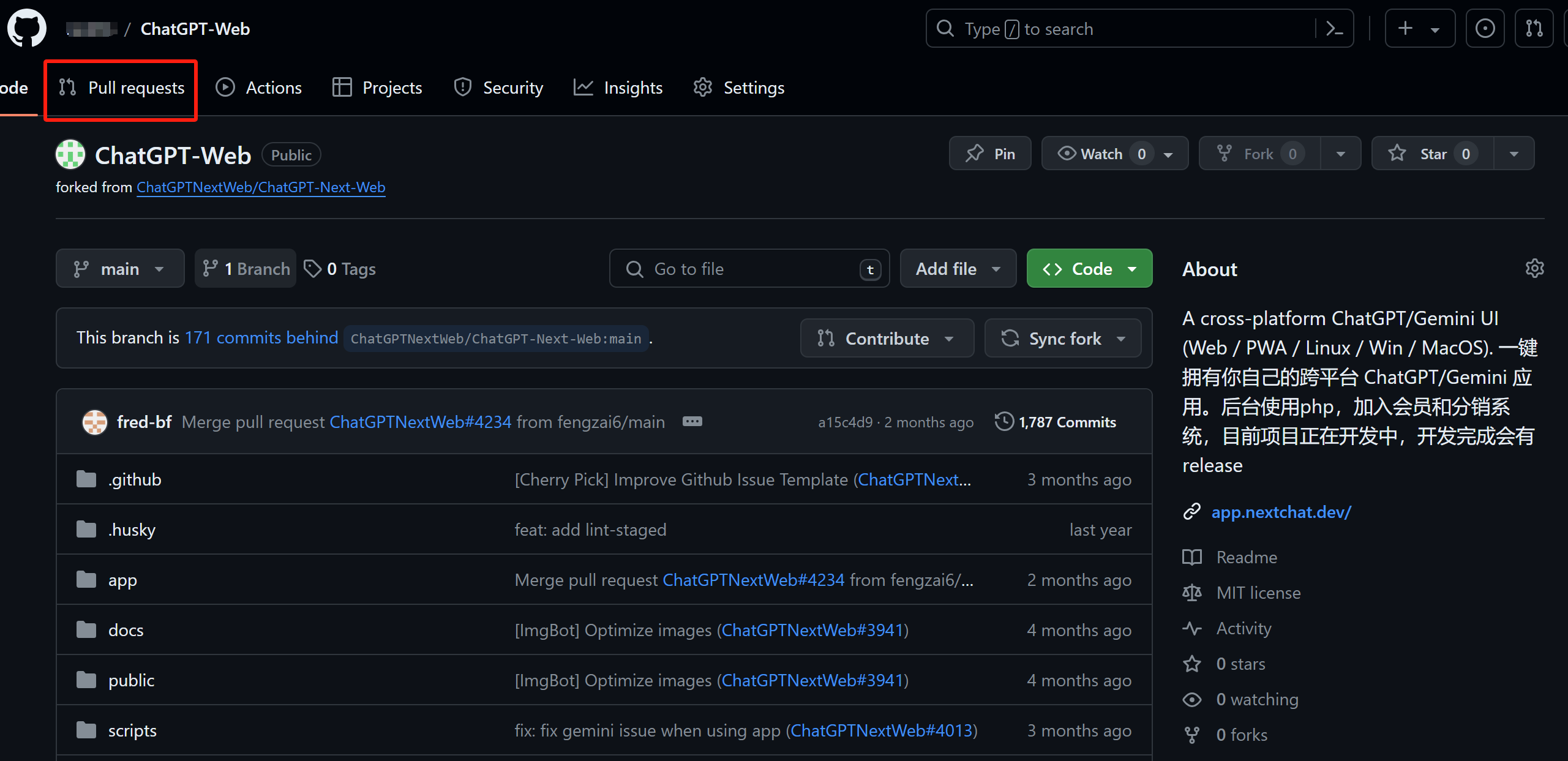Viewport: 1568px width, 761px height.
Task: Click the Go to file search field
Action: [749, 268]
